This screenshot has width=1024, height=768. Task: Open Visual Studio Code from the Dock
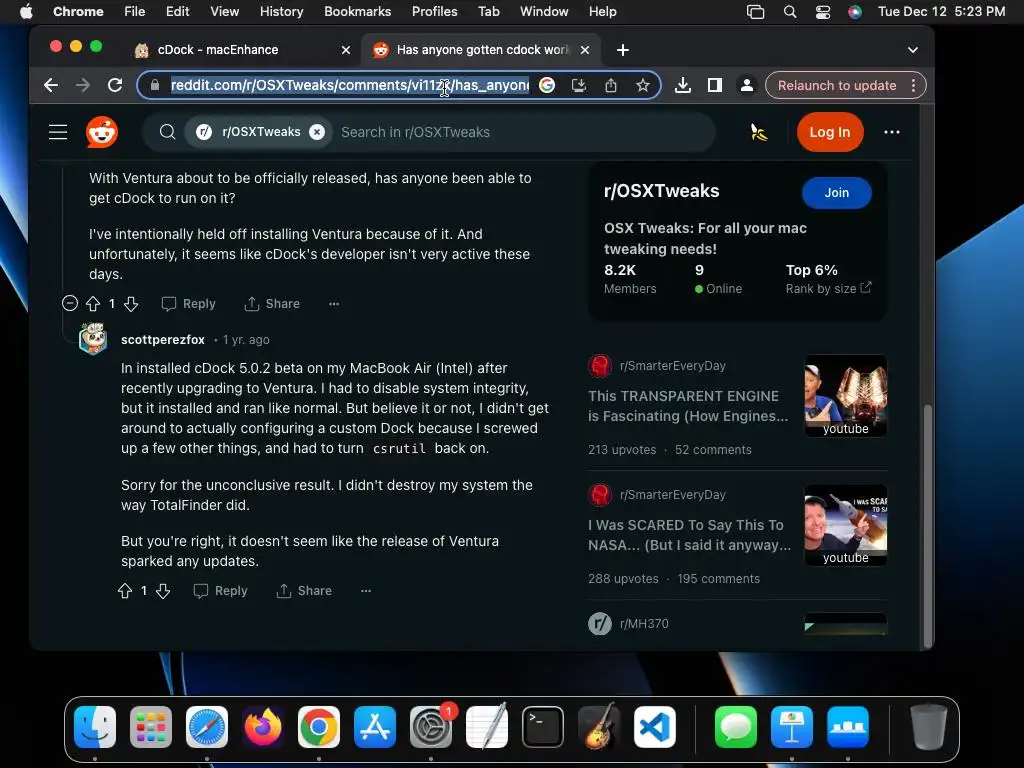tap(654, 727)
